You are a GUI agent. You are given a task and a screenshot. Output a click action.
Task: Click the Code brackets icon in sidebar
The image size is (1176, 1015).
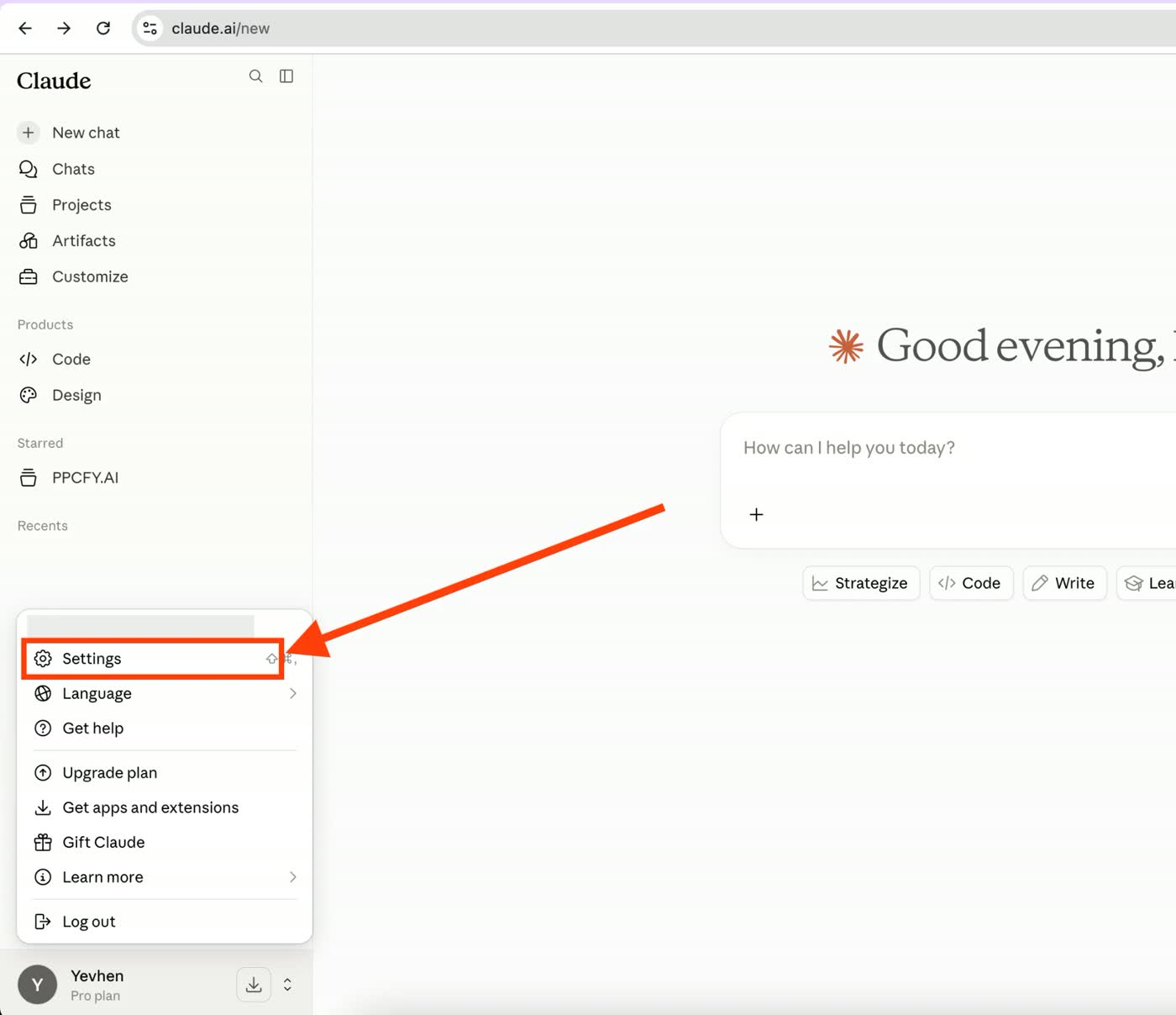(29, 360)
